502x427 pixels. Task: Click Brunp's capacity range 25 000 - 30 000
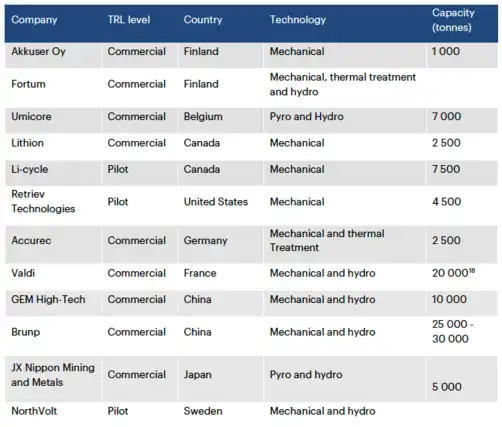click(x=453, y=332)
